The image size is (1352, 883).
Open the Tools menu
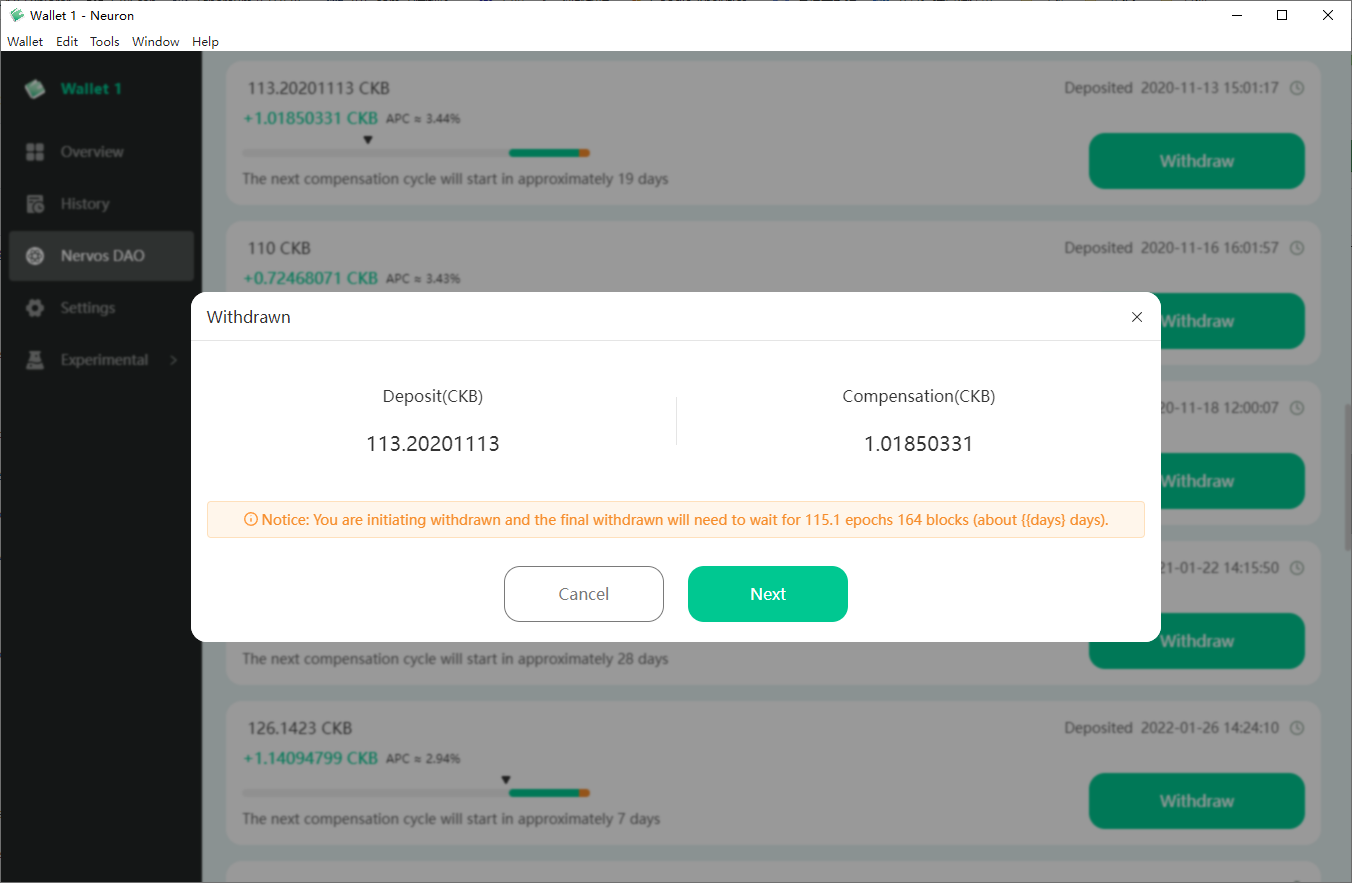[x=105, y=41]
